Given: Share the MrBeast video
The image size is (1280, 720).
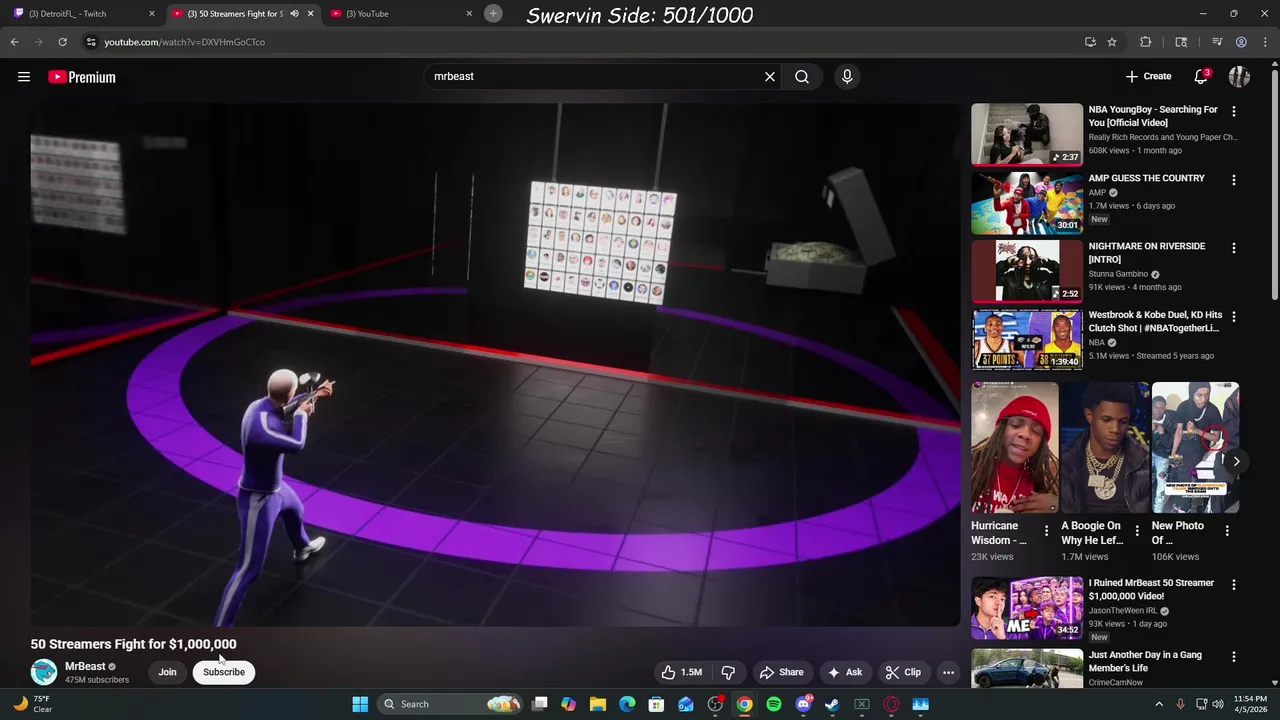Looking at the screenshot, I should 781,672.
